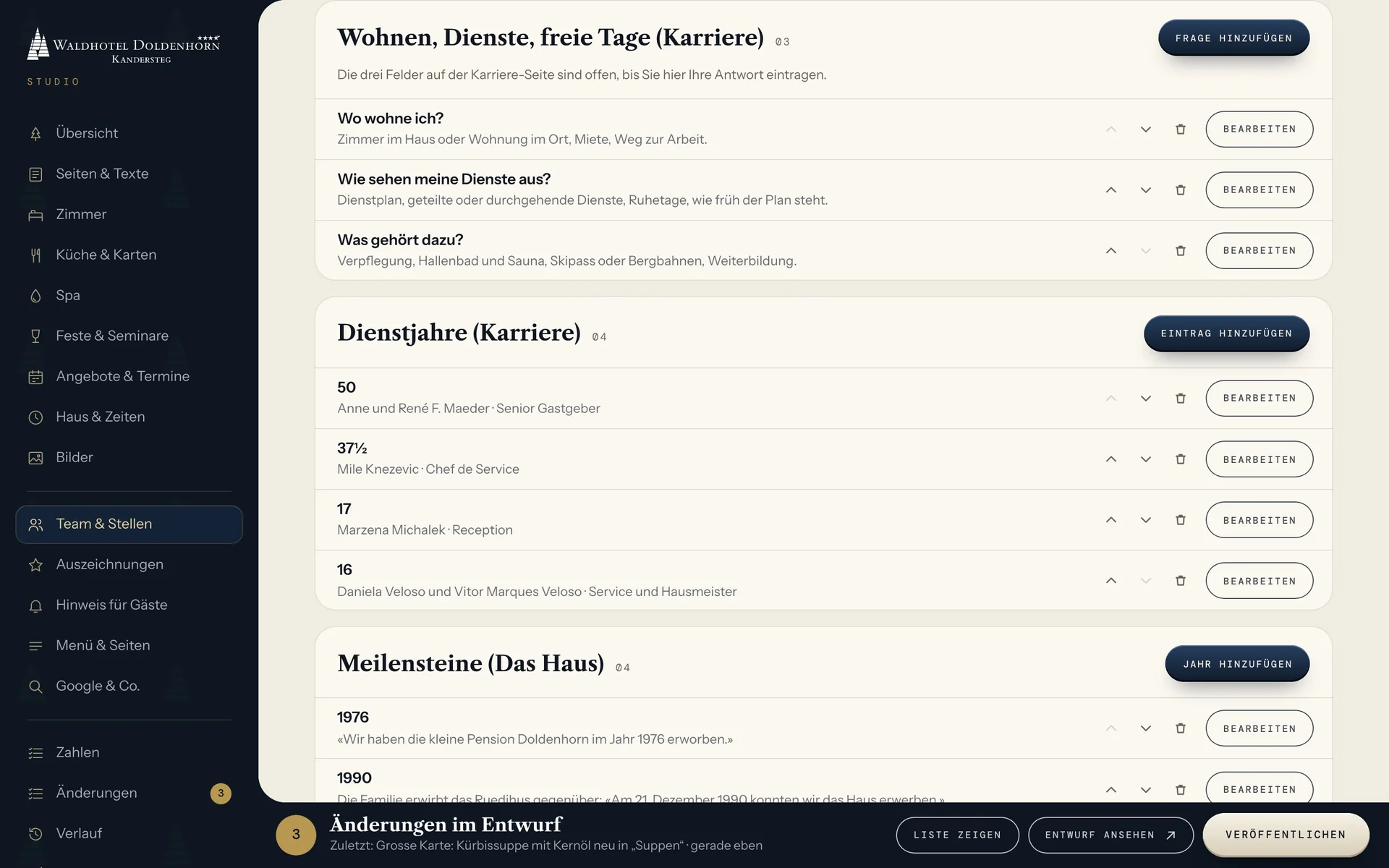This screenshot has width=1389, height=868.
Task: Click the Waldhotel Doldenhorn logo
Action: point(123,46)
